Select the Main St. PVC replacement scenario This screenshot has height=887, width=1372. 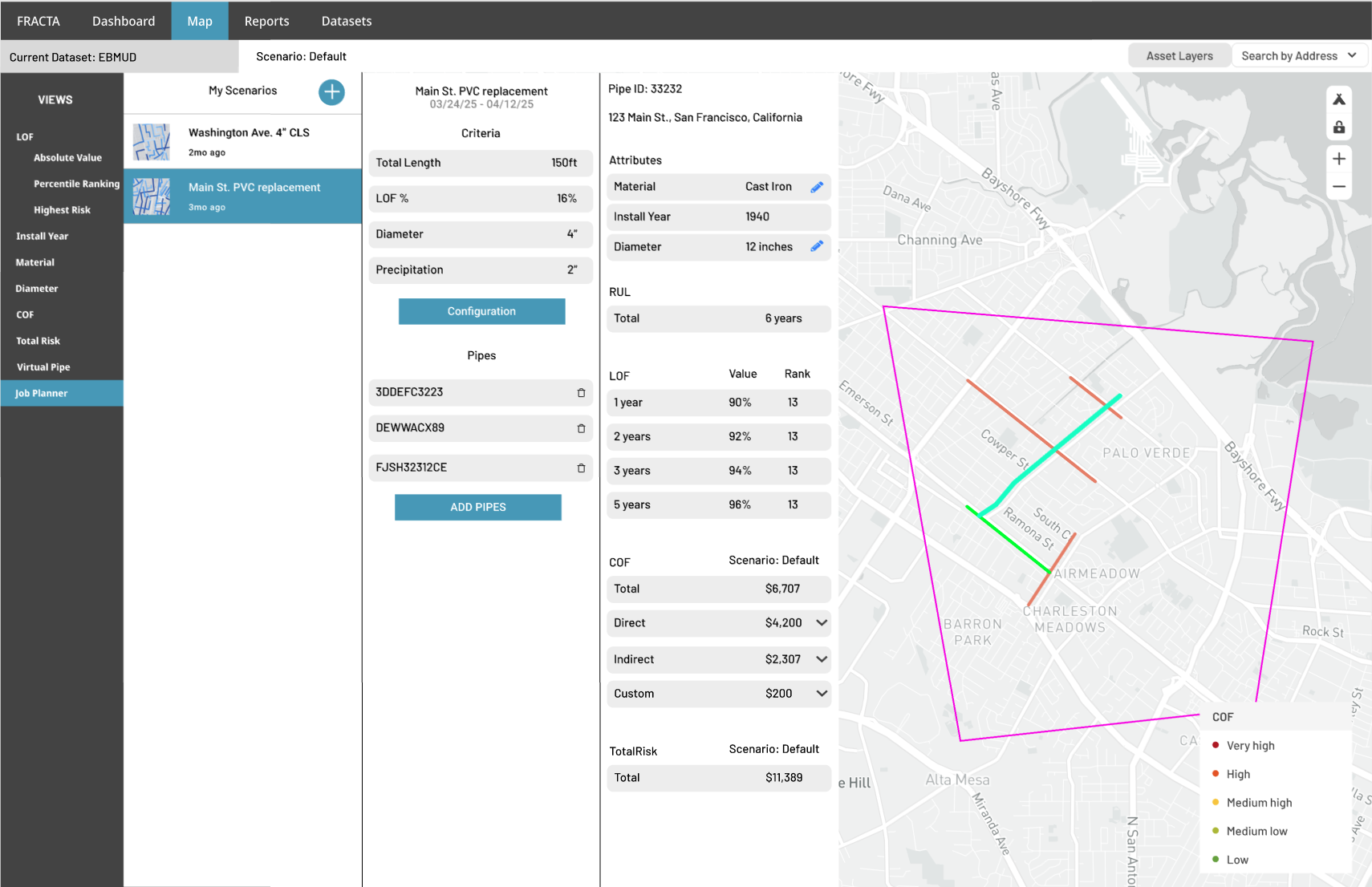[x=242, y=196]
